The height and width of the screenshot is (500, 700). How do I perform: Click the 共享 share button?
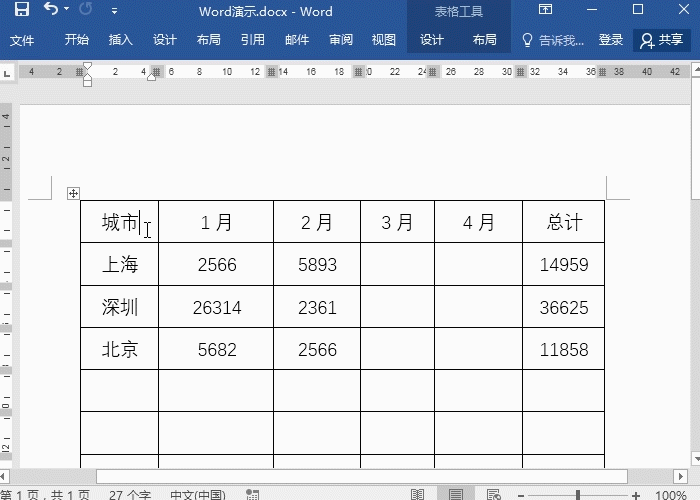click(x=662, y=40)
